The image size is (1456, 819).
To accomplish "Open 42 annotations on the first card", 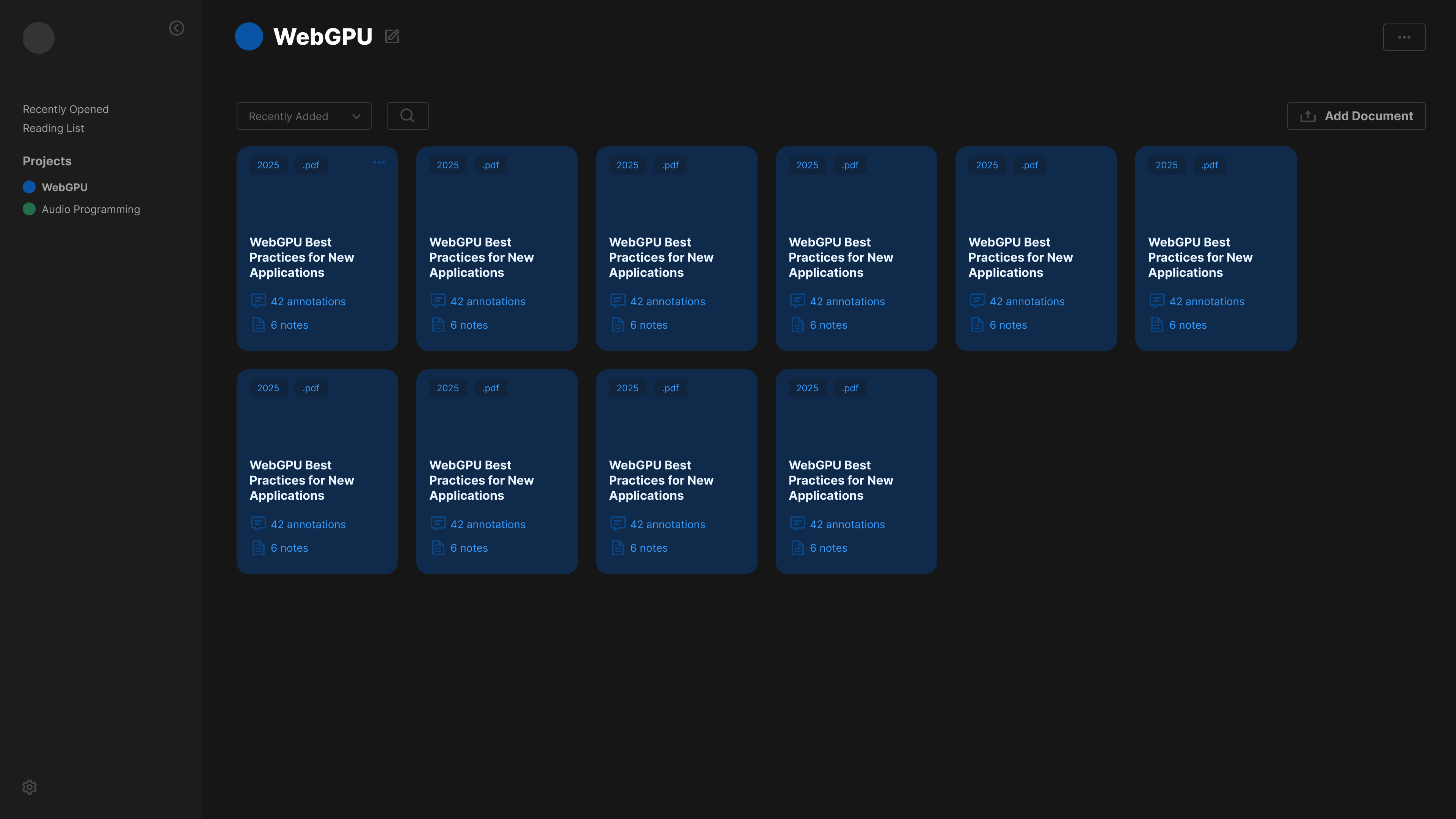I will point(308,301).
